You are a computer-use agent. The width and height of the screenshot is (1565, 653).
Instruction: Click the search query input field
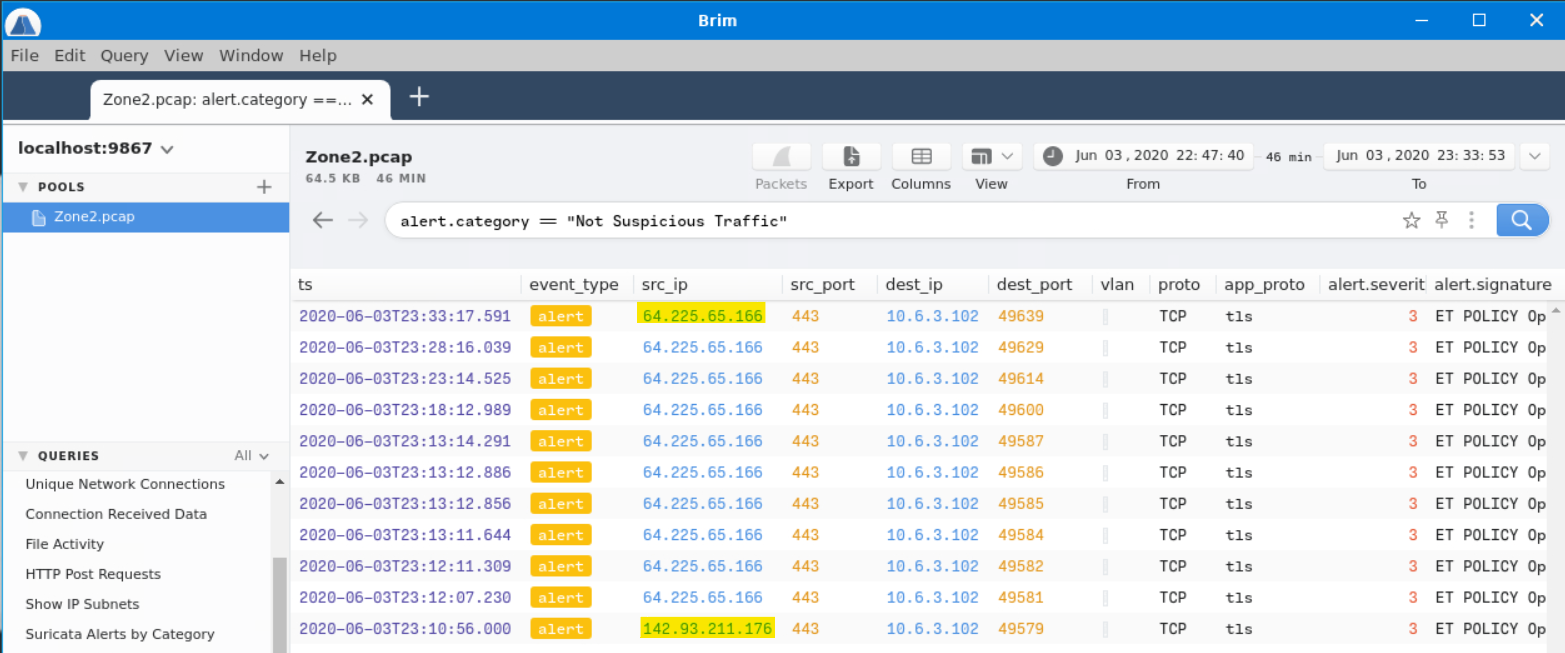click(x=890, y=221)
